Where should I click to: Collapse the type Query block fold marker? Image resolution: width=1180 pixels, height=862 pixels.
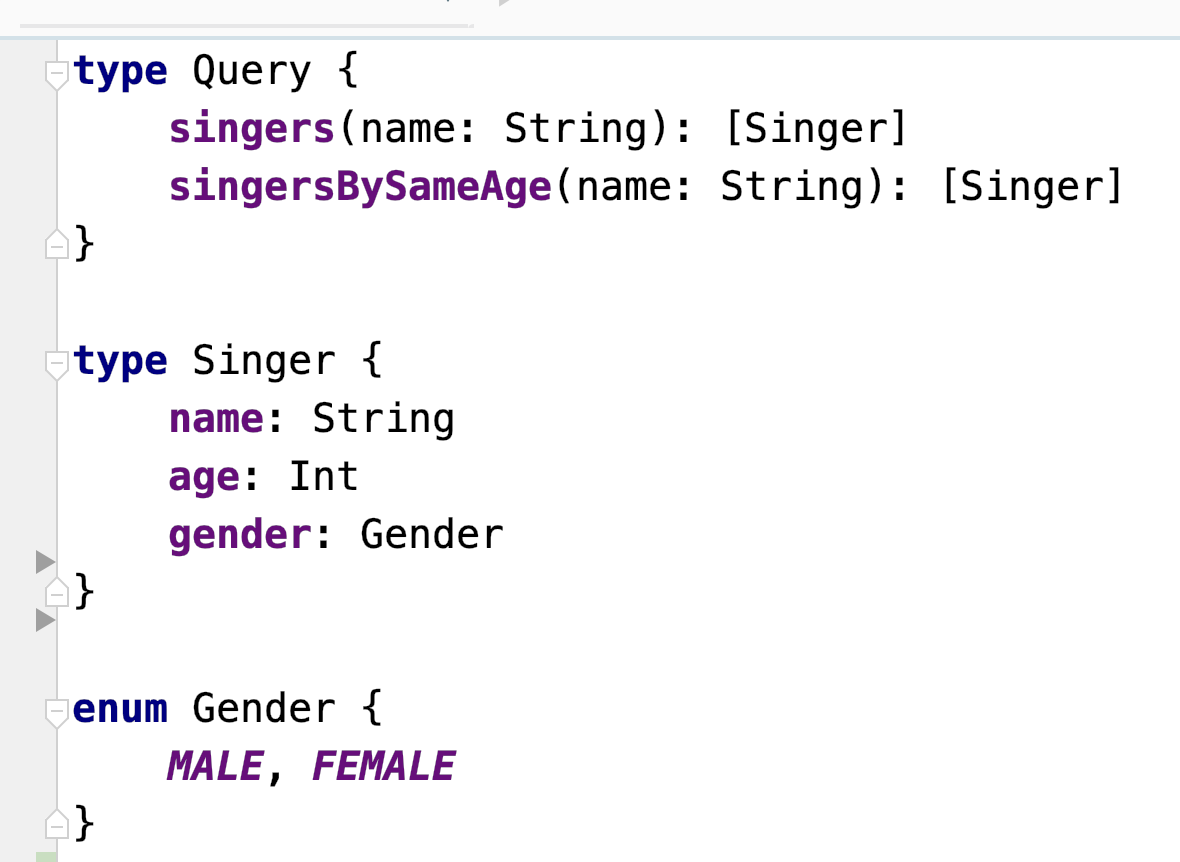pos(57,75)
